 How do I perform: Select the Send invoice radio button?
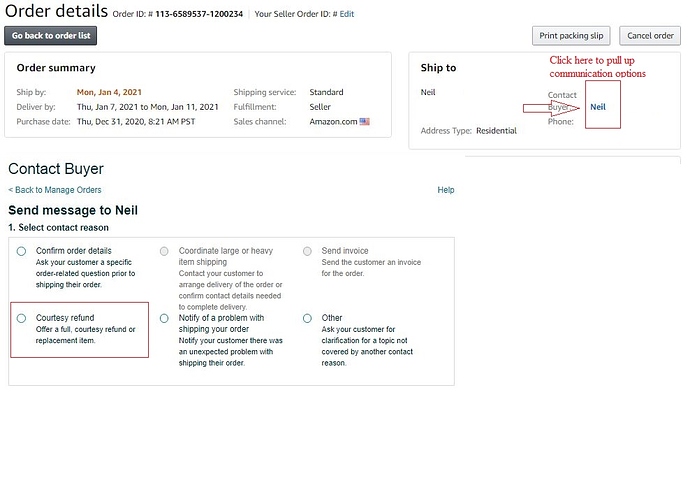[x=307, y=251]
